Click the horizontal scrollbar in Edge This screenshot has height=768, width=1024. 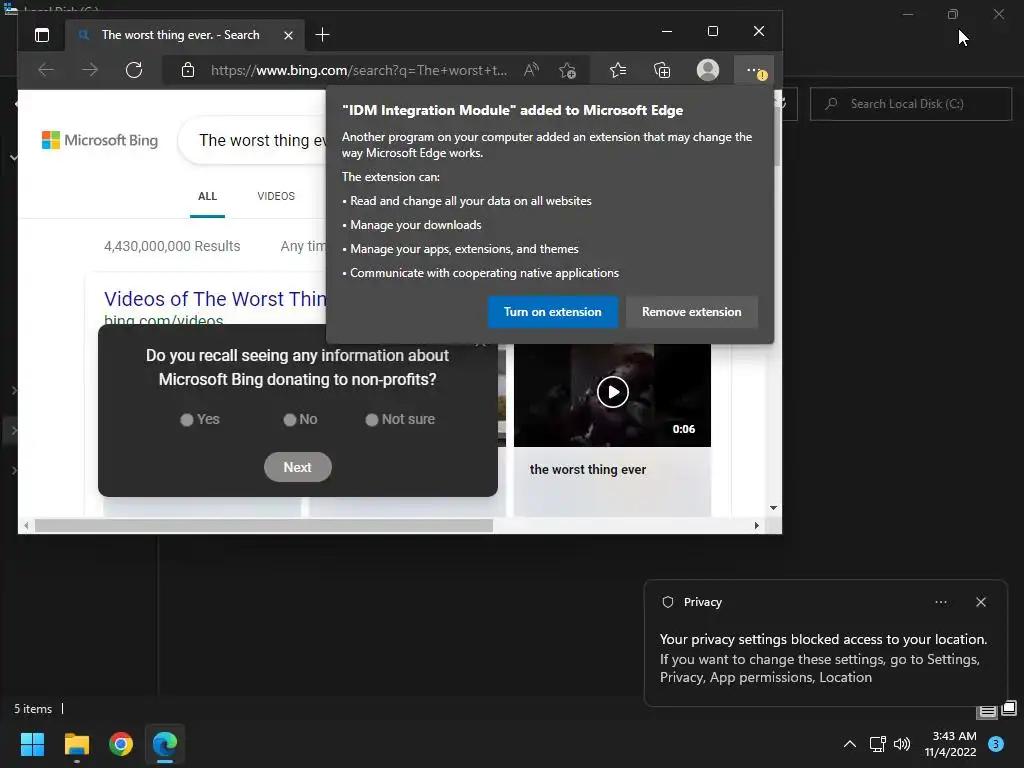coord(264,526)
